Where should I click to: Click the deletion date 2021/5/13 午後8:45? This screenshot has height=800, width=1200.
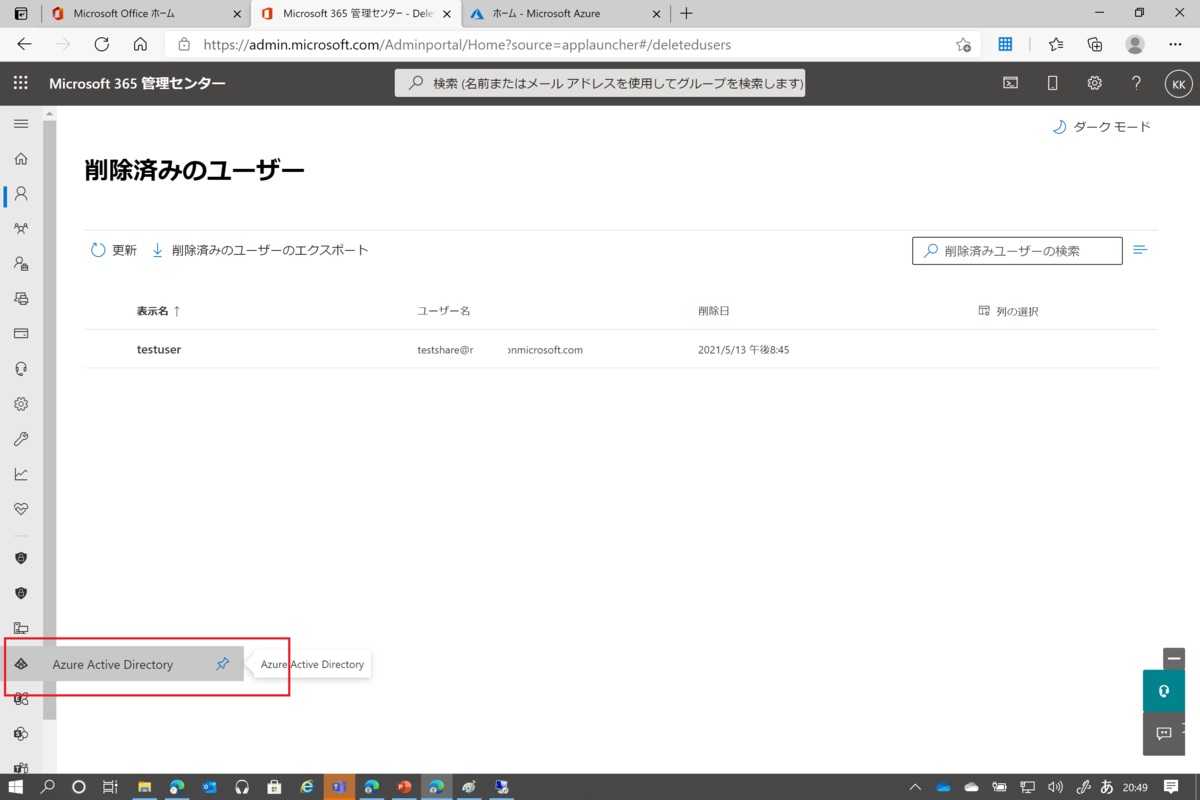(x=744, y=350)
